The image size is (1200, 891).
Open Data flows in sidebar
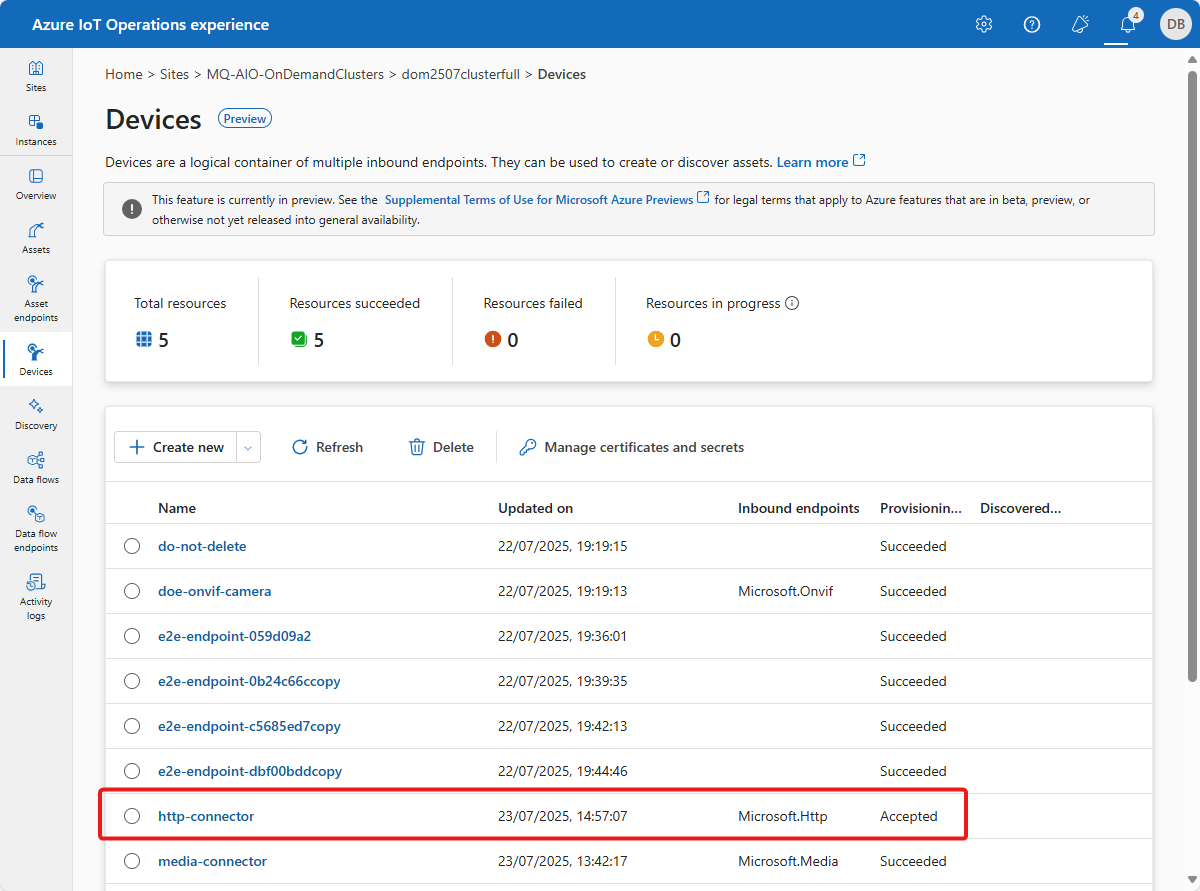pos(36,468)
